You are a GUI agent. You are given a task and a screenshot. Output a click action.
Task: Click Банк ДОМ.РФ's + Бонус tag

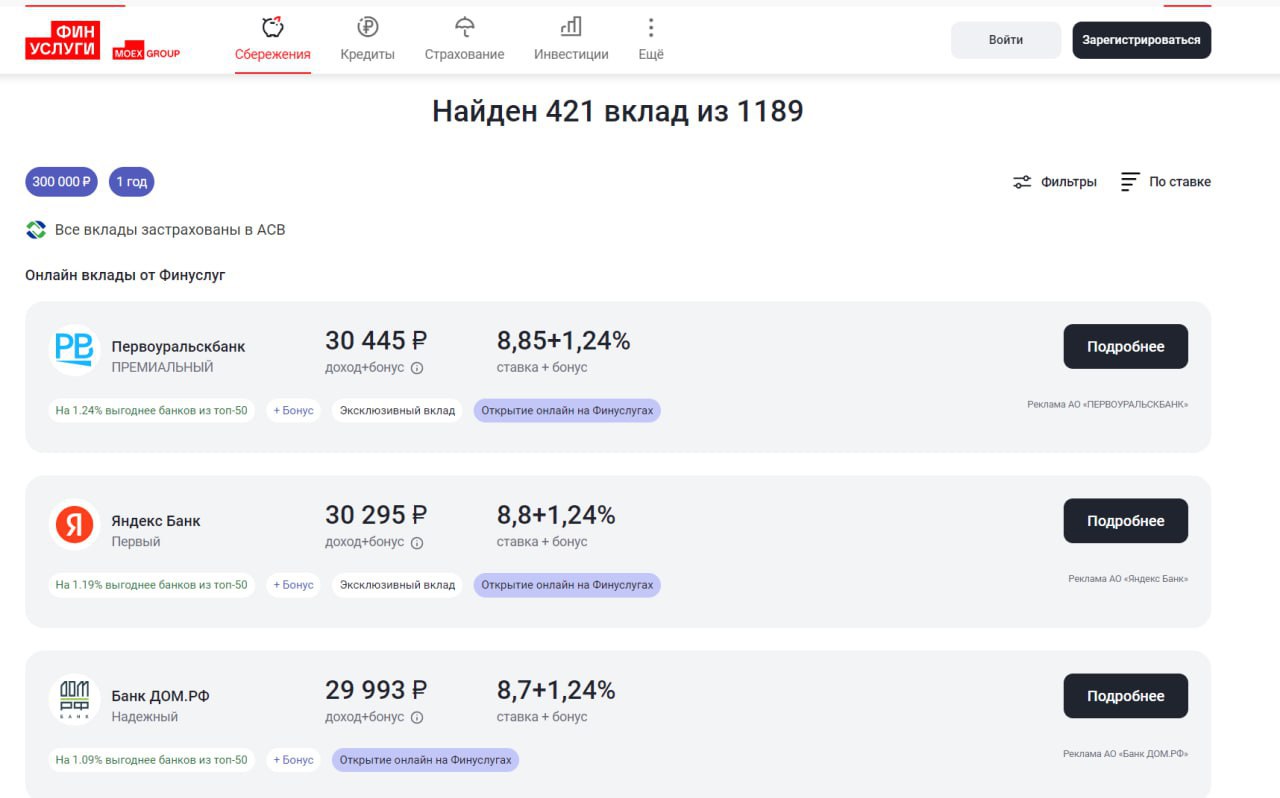pos(293,760)
